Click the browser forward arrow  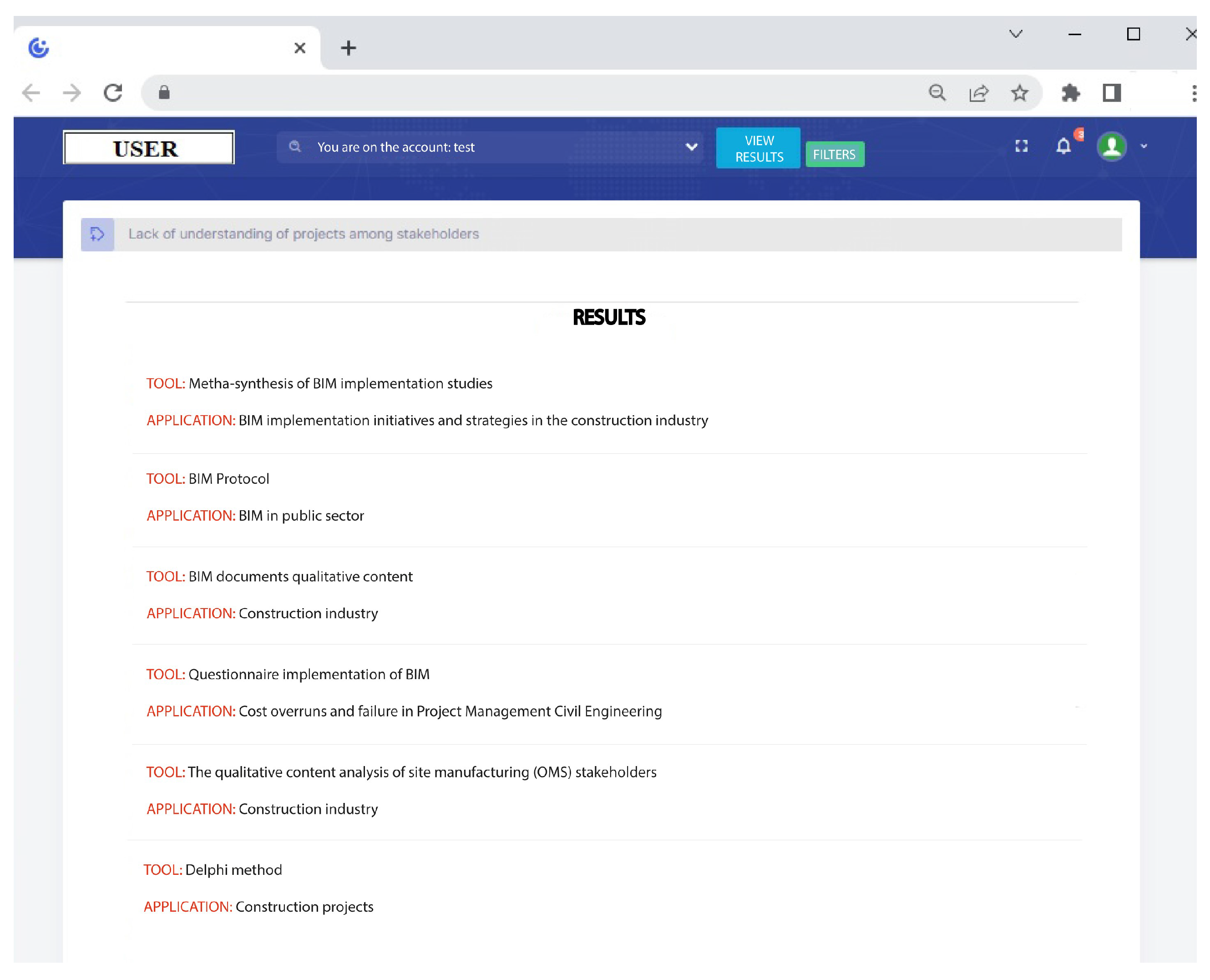(x=72, y=92)
